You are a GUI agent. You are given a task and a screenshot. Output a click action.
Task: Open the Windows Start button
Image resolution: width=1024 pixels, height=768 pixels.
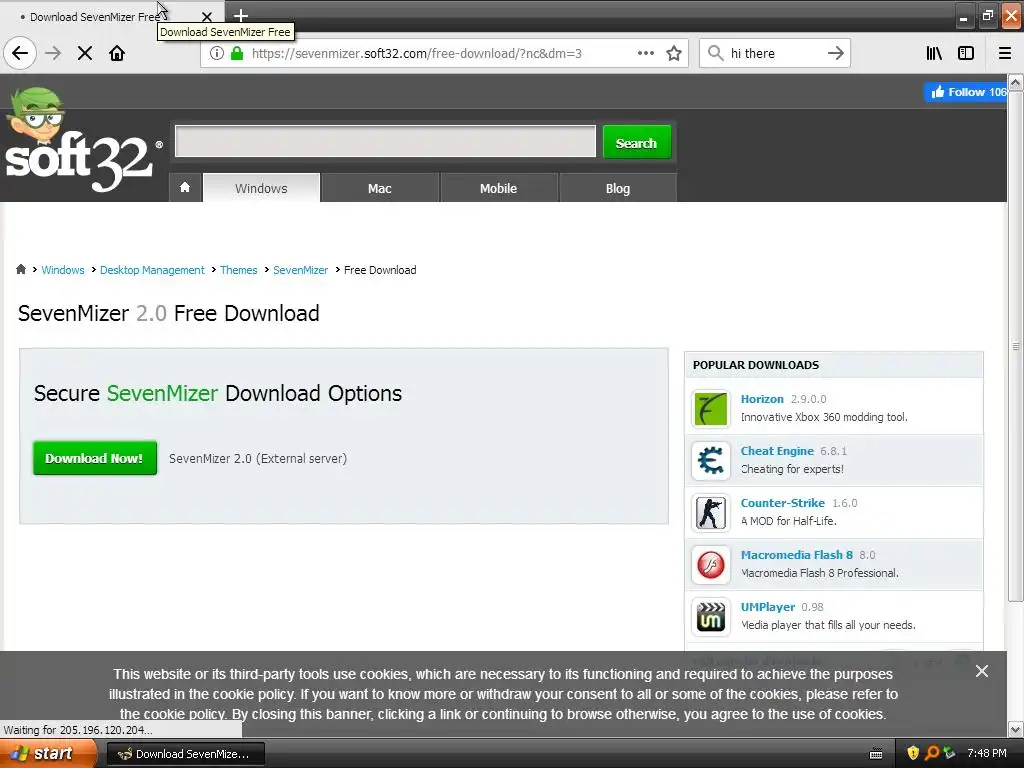(48, 753)
